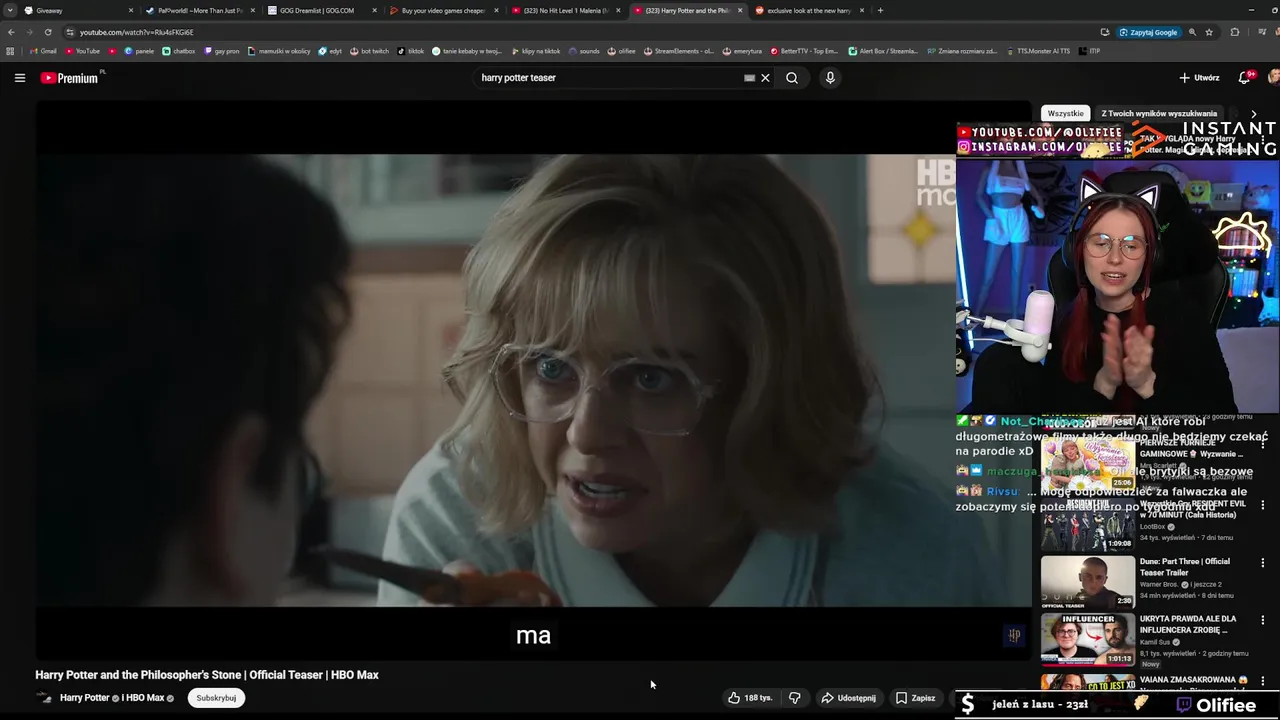Screen dimensions: 1280x720
Task: Open 'VAIANA ZMASAKROWANA' video title
Action: point(1193,680)
